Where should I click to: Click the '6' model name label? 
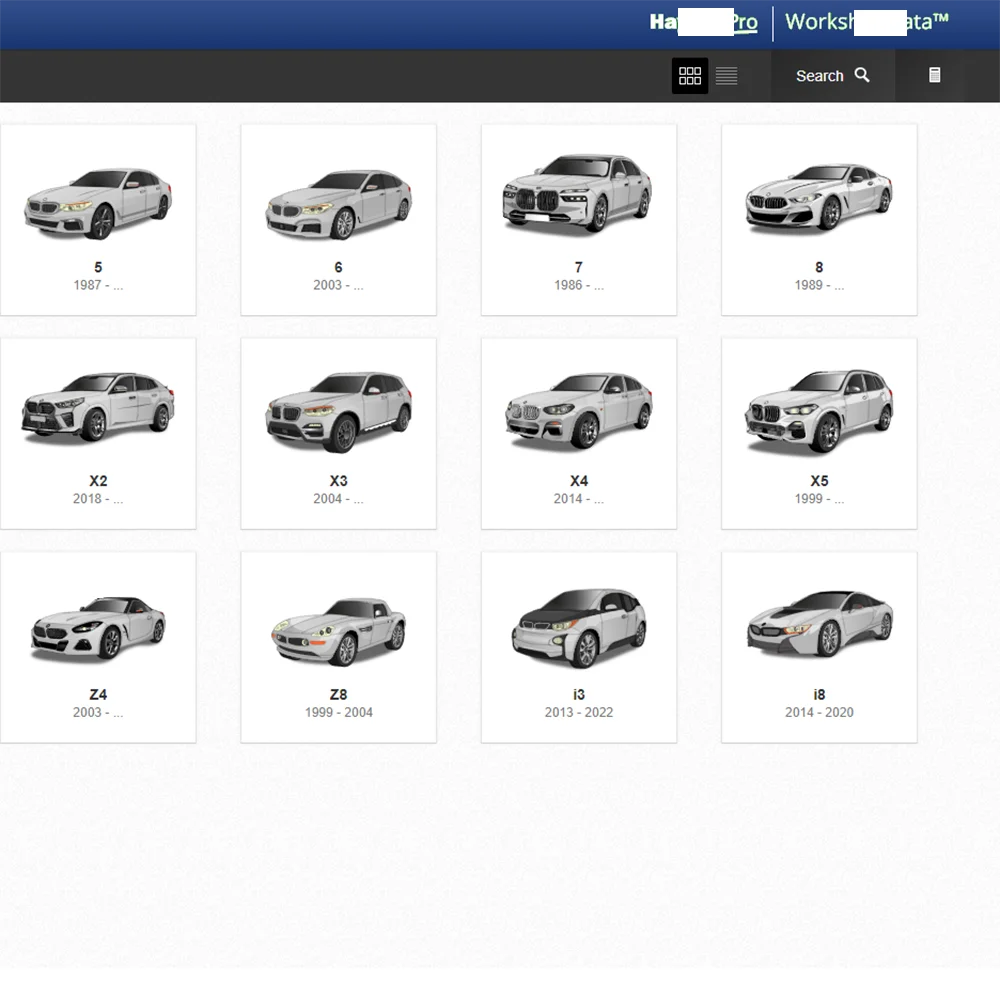tap(339, 267)
